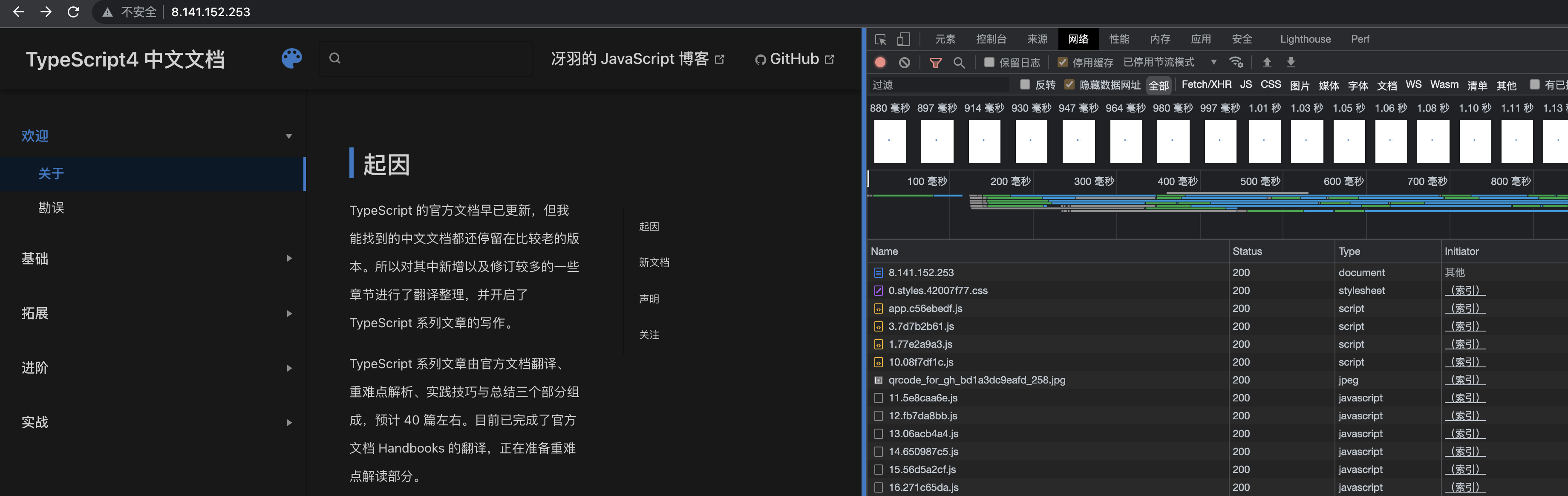The height and width of the screenshot is (496, 1568).
Task: Open the GitHub link in the header
Action: point(794,59)
